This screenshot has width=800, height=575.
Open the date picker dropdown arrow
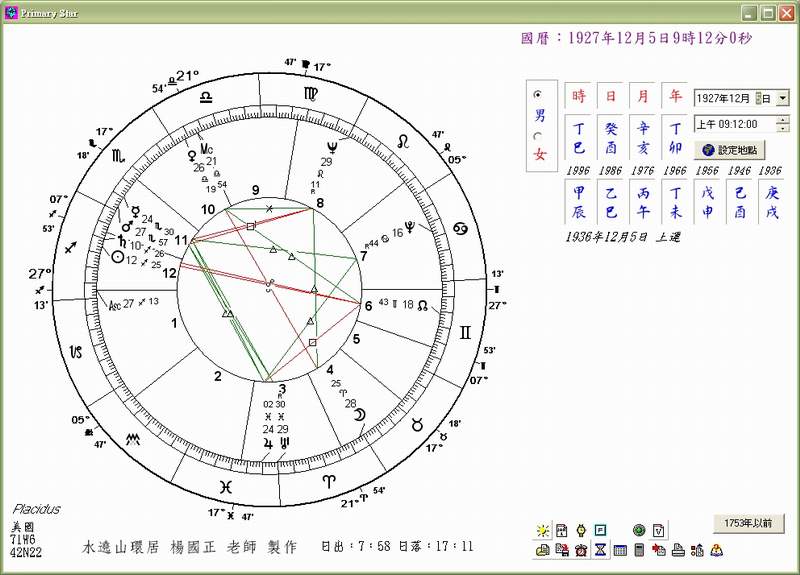pyautogui.click(x=782, y=98)
